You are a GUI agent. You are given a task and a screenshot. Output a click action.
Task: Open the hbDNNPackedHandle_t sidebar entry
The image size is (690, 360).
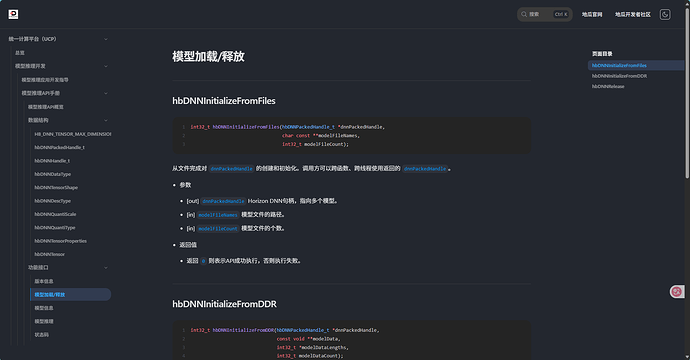pos(59,147)
